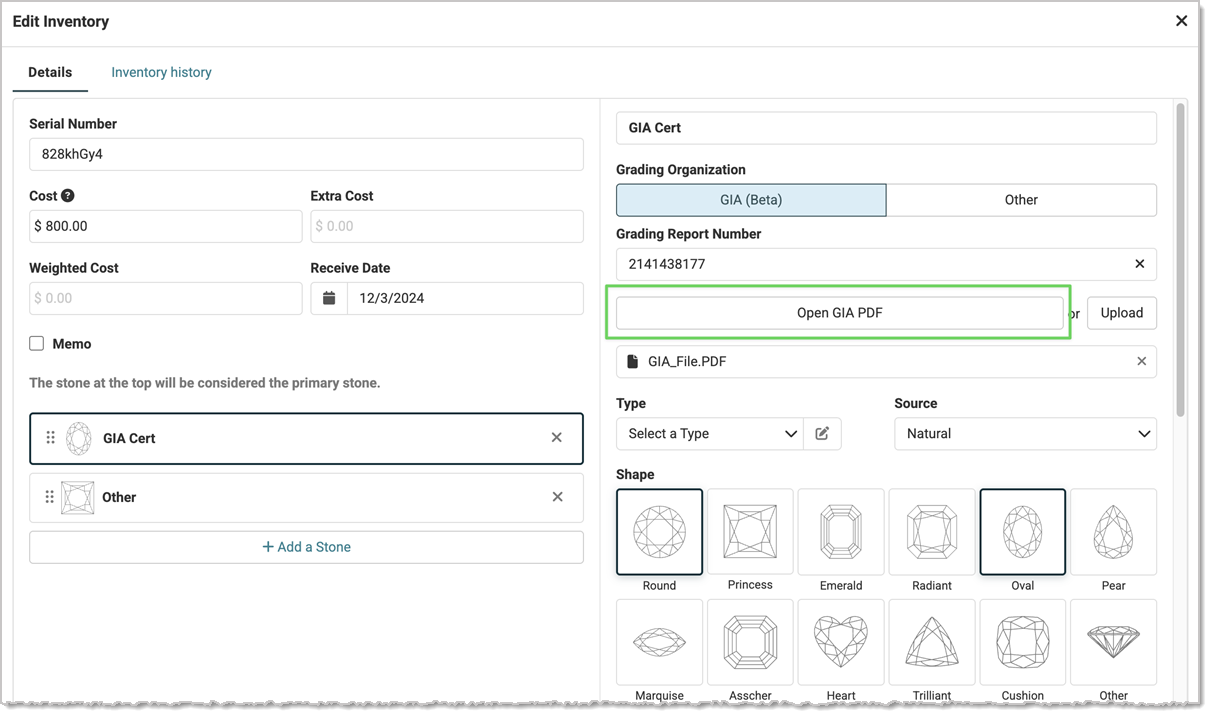Click the right panel vertical scrollbar
This screenshot has width=1210, height=716.
(1181, 260)
